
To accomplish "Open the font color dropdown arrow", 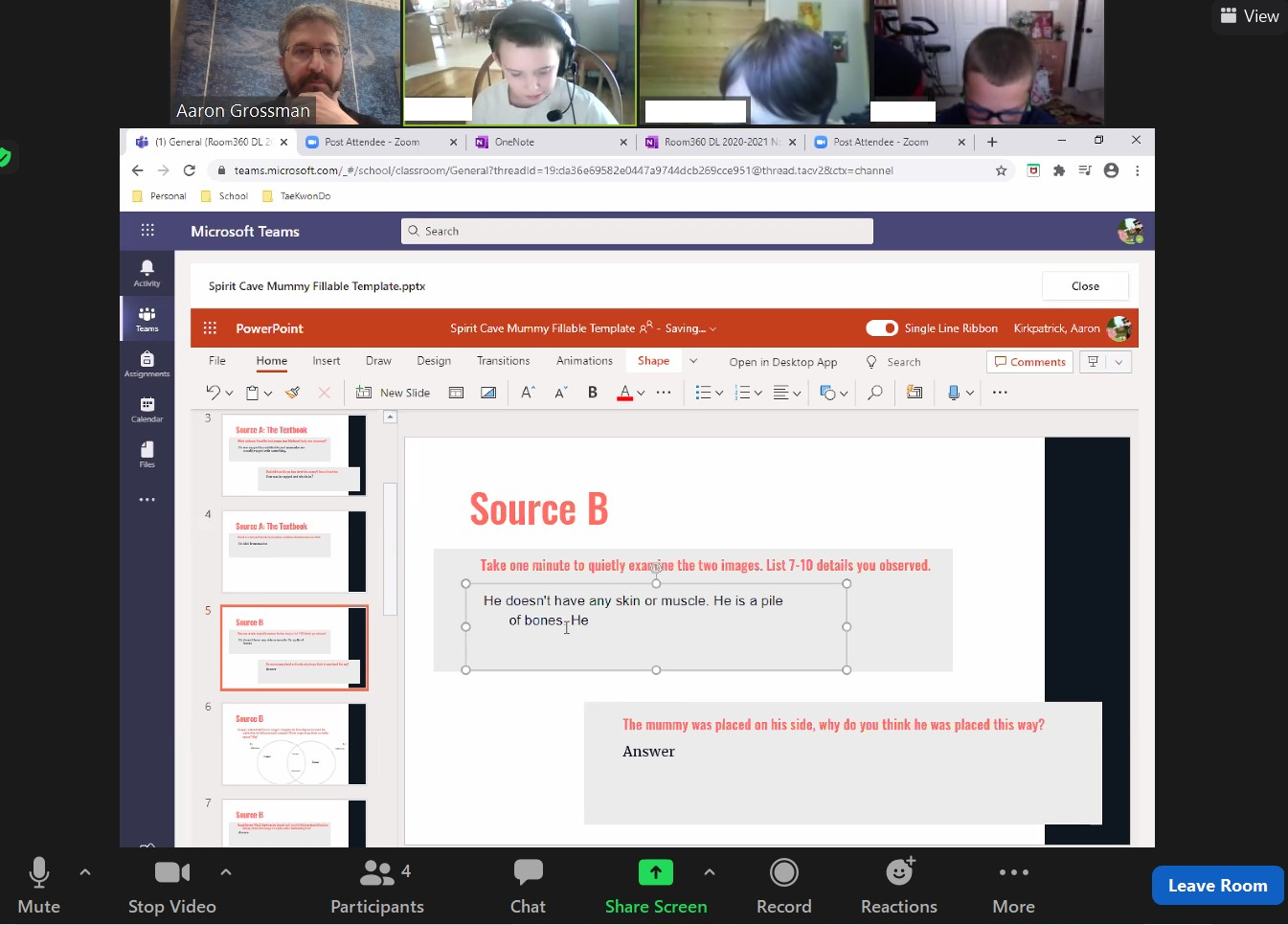I will click(x=641, y=394).
